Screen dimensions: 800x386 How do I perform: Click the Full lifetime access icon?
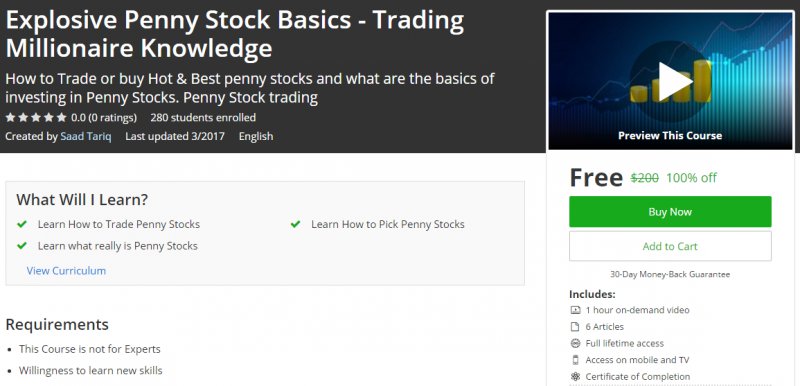tap(576, 343)
